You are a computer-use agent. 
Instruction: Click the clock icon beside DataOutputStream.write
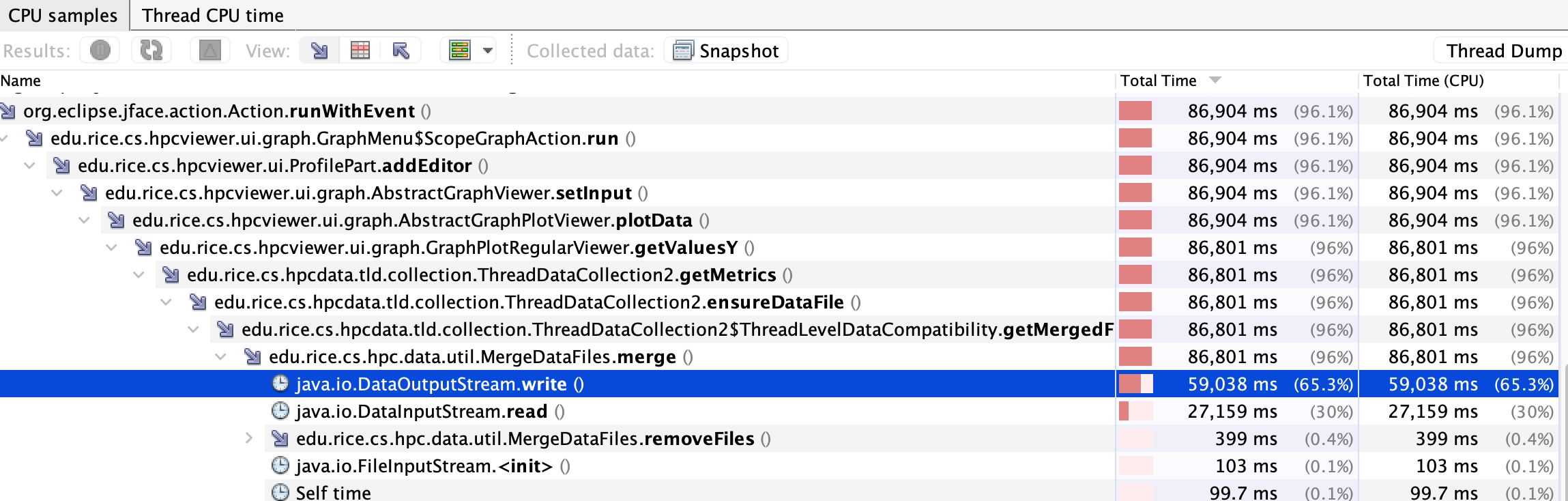[x=280, y=384]
